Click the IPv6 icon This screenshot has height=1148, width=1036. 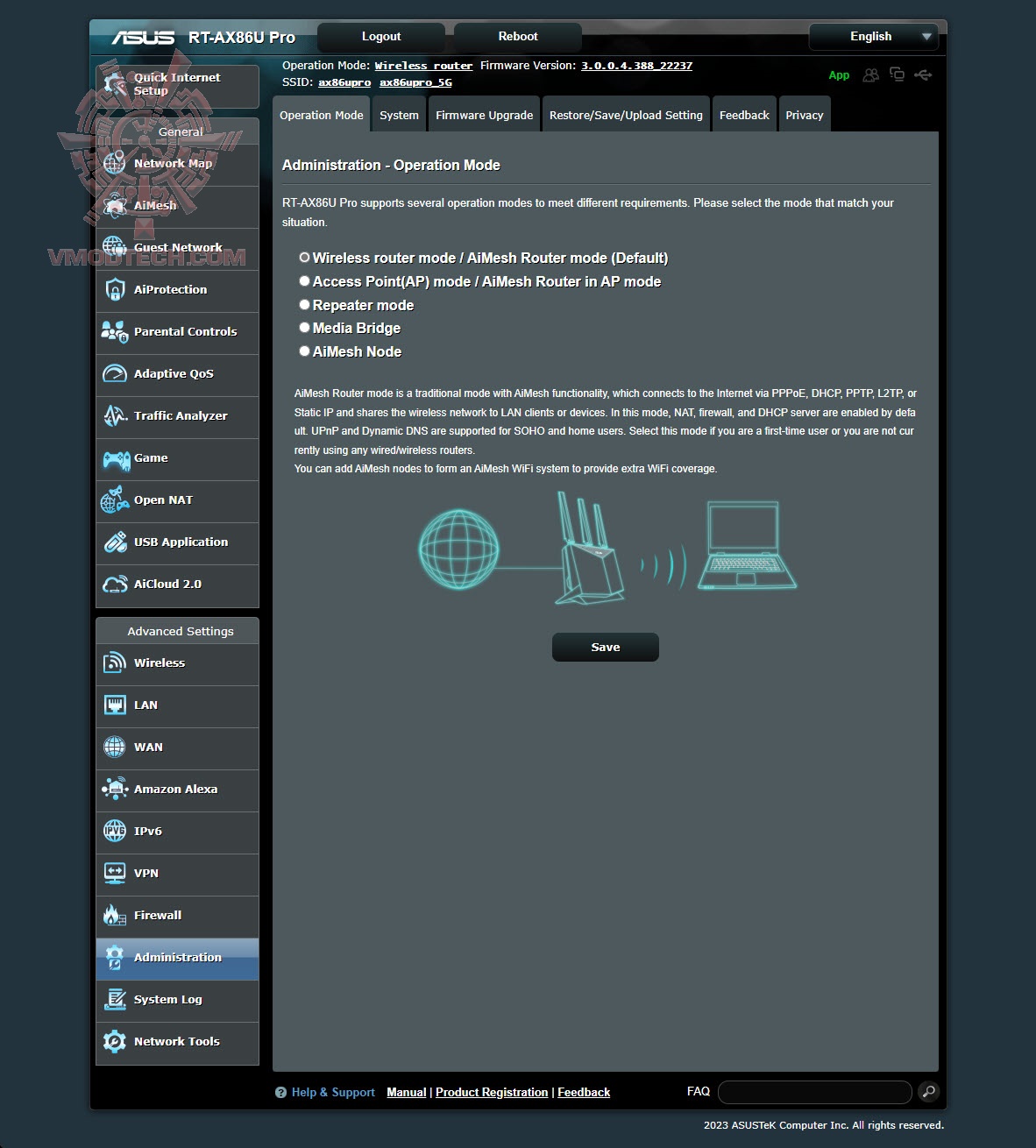tap(115, 831)
